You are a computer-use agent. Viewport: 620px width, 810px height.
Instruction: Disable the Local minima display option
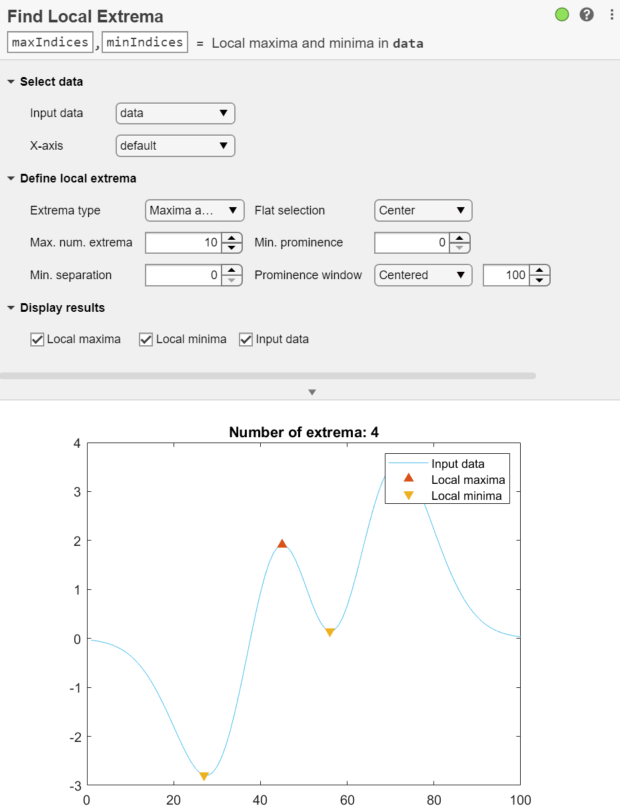click(145, 339)
